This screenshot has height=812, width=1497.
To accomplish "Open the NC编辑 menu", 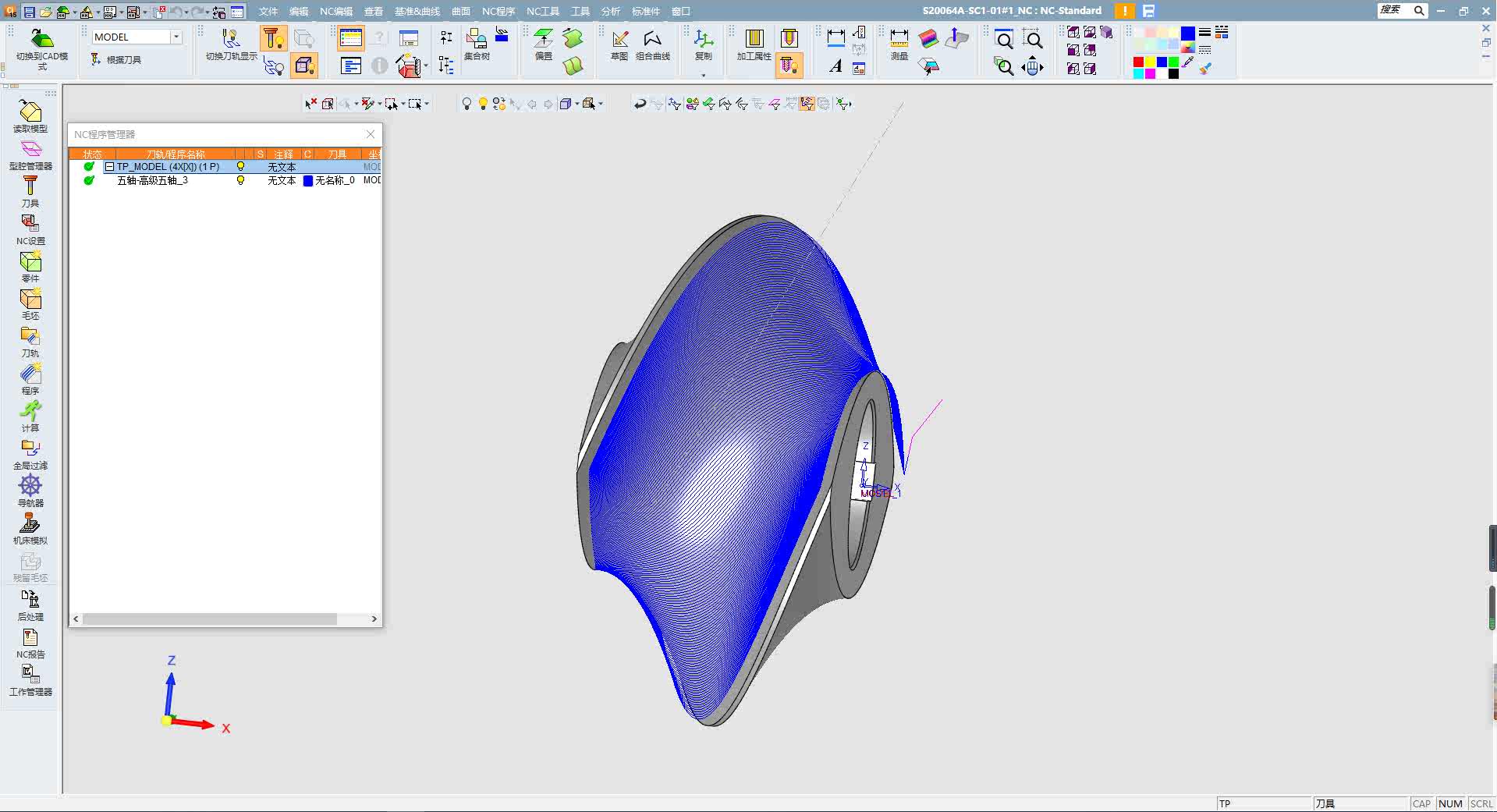I will click(336, 12).
